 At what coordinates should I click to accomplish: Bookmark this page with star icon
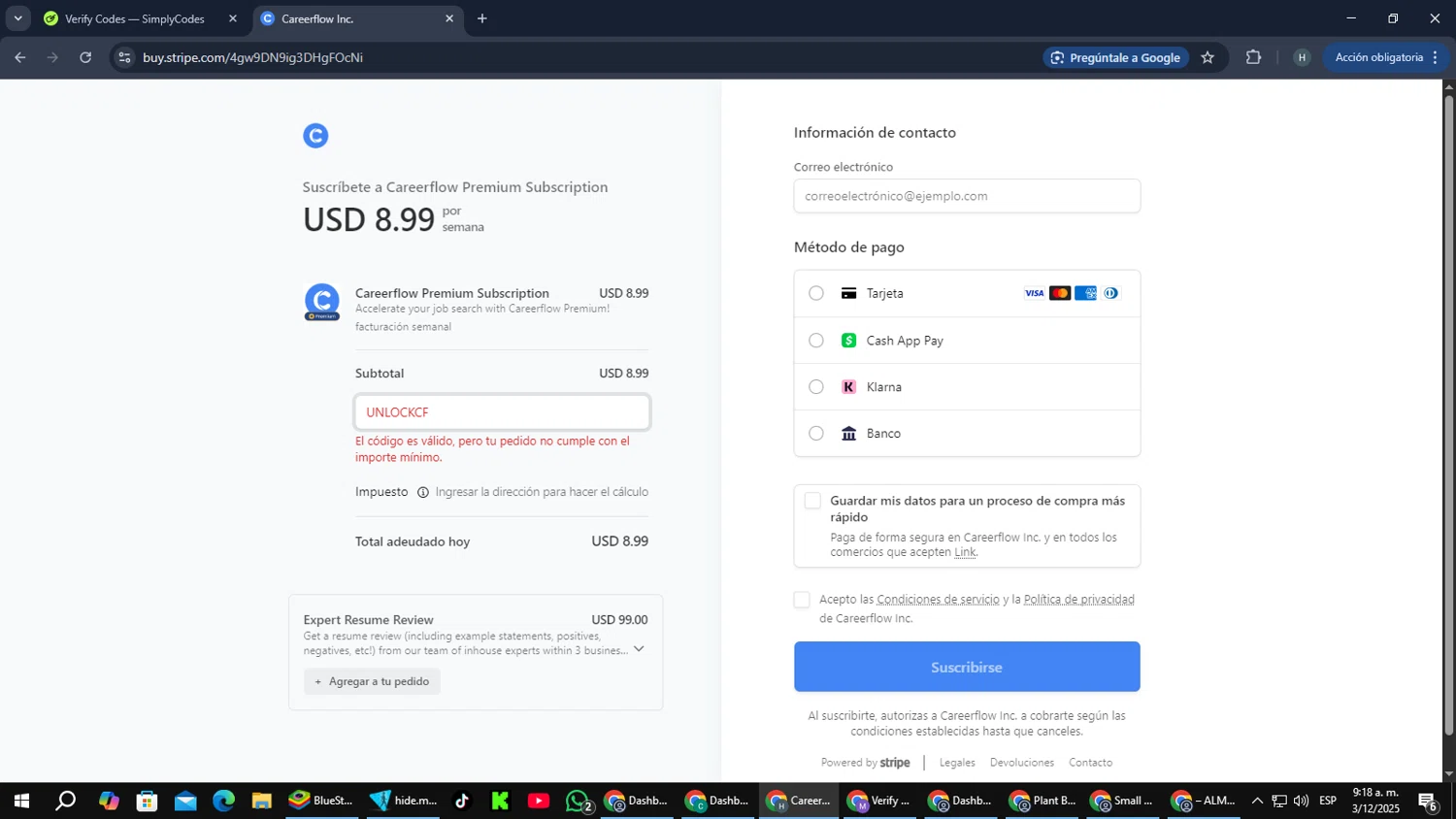click(x=1208, y=57)
